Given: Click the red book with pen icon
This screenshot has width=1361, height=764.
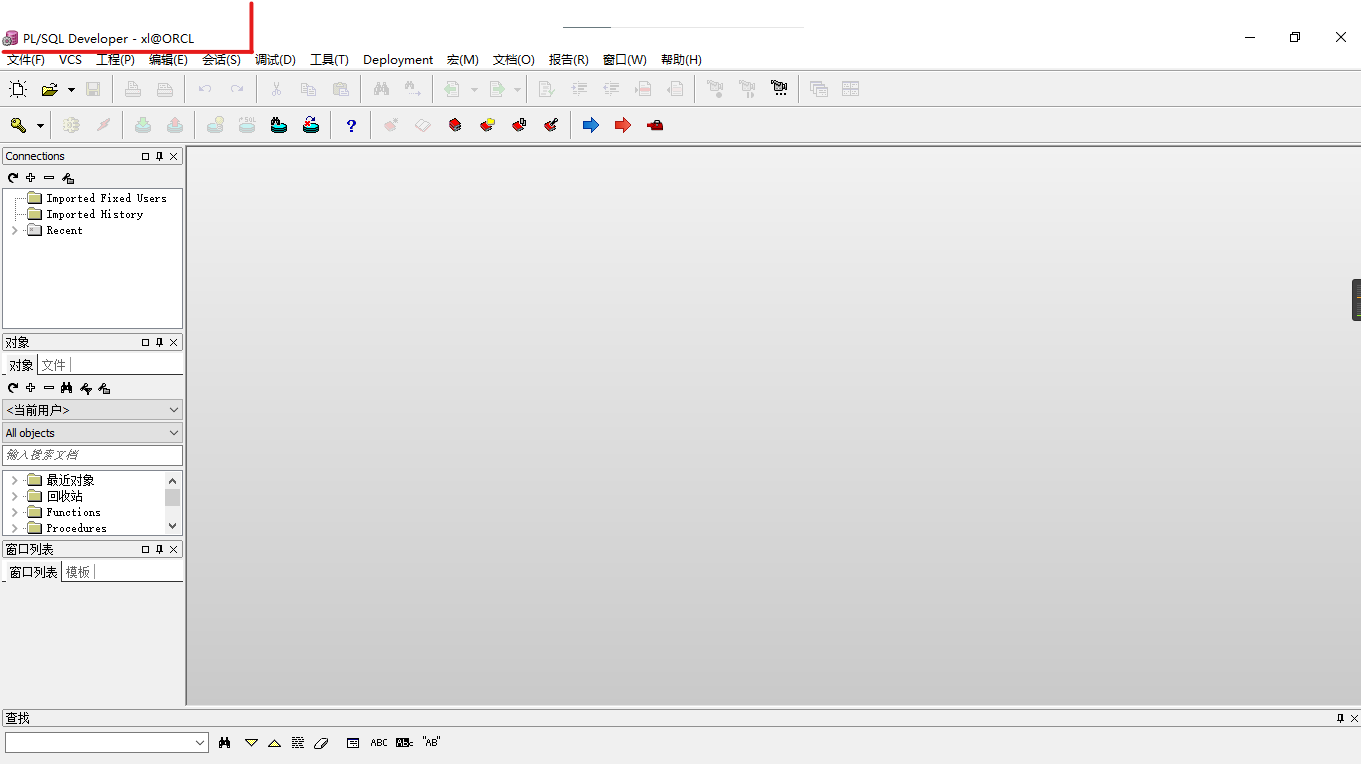Looking at the screenshot, I should coord(551,125).
